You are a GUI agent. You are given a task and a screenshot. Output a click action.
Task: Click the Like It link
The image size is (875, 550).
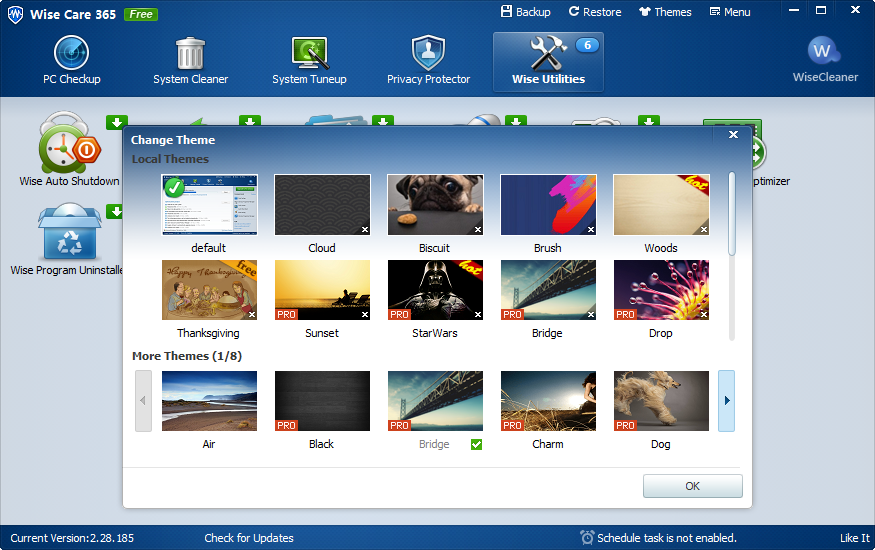[855, 538]
